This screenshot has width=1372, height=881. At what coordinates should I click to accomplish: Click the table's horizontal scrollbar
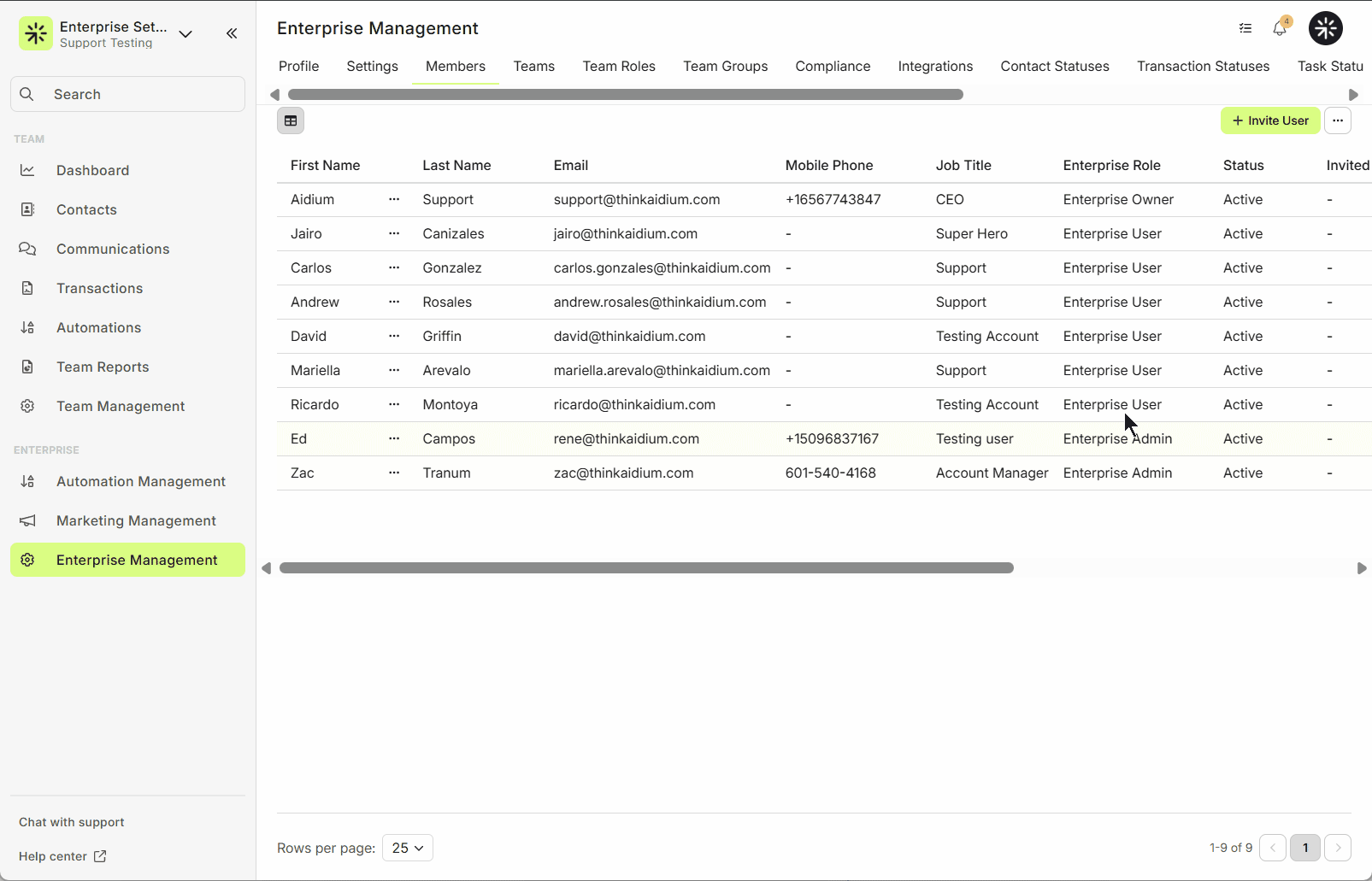point(646,568)
